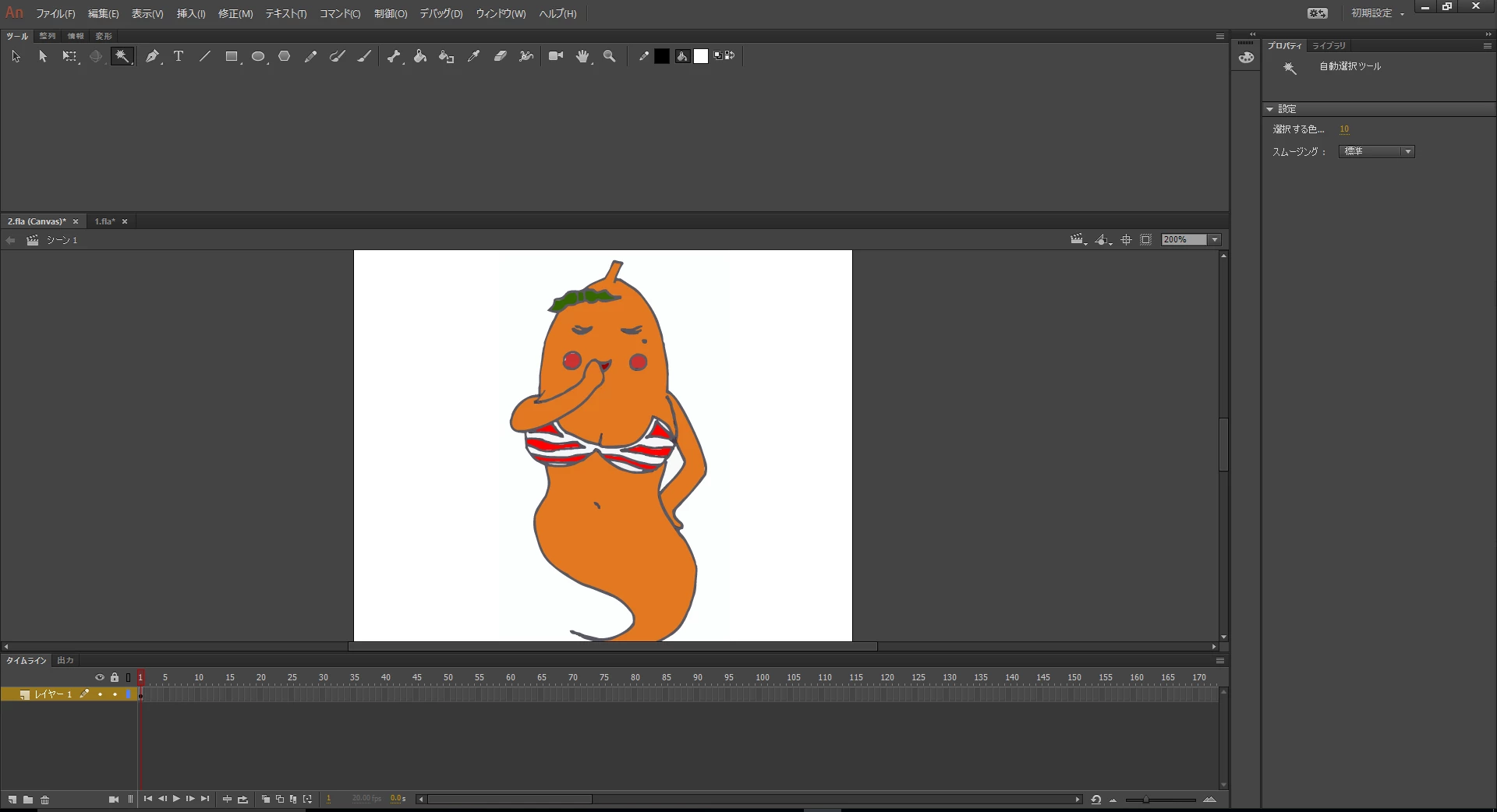Switch to the 1.fla document tab
Screen dimensions: 1497x812
pos(104,221)
